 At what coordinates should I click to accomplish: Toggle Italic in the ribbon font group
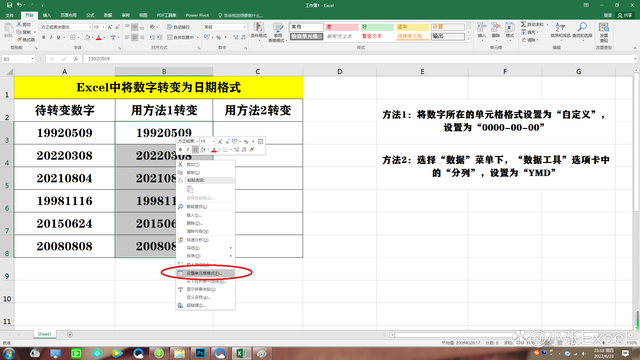point(51,38)
